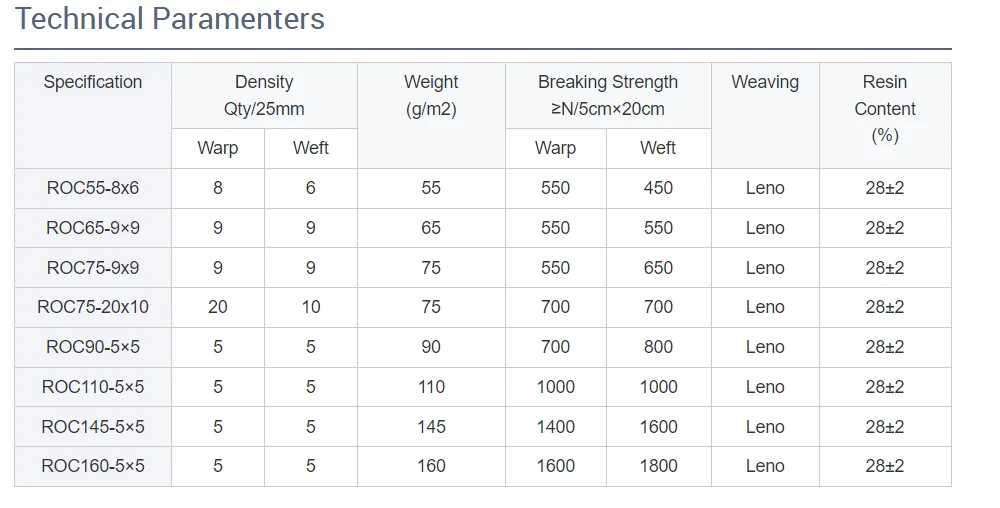Click the Weight (g/m2) column header

(431, 115)
